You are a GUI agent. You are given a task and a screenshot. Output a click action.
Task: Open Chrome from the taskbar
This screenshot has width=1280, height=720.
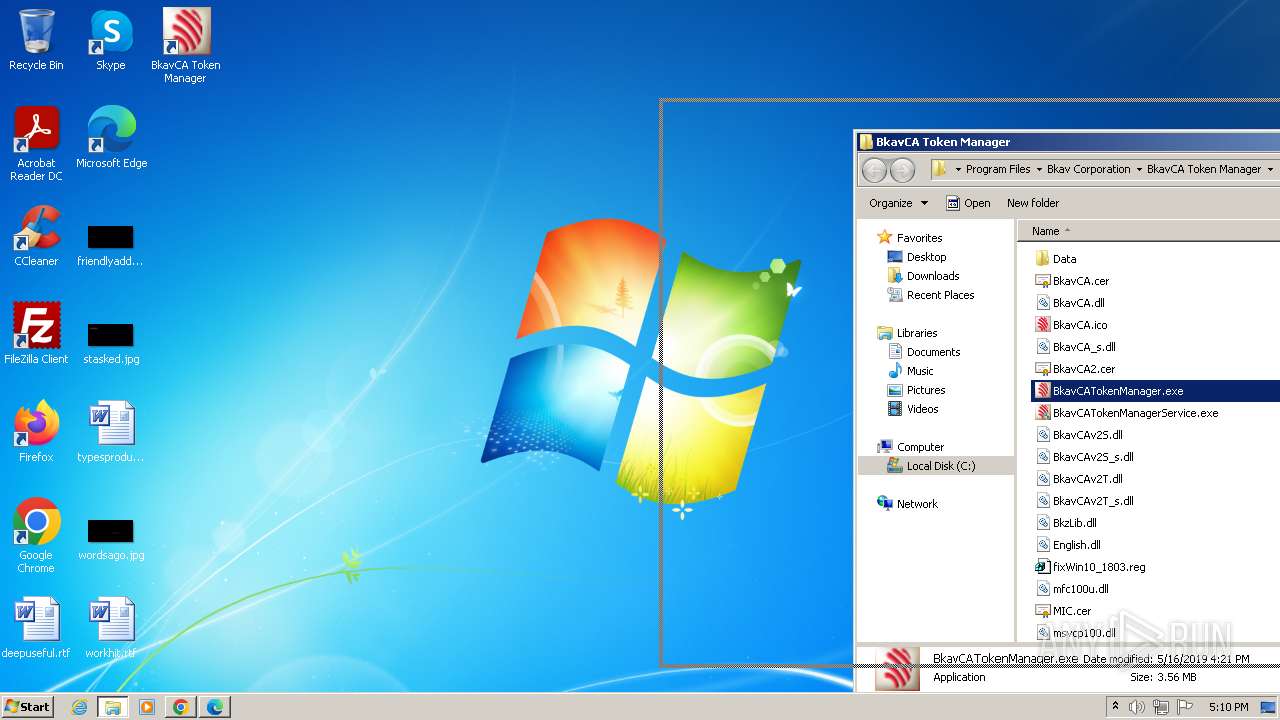pyautogui.click(x=181, y=707)
